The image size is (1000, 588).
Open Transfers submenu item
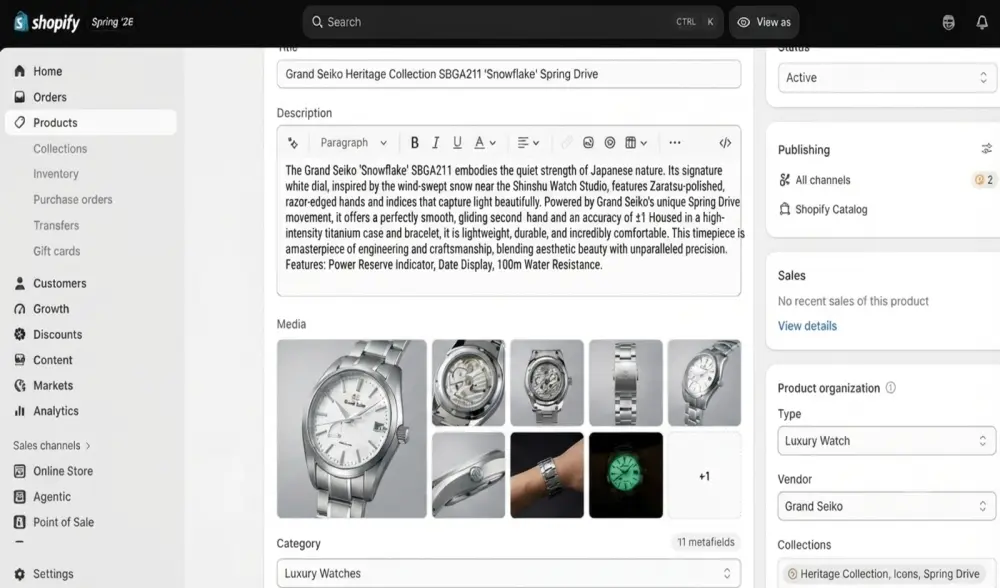coord(56,226)
